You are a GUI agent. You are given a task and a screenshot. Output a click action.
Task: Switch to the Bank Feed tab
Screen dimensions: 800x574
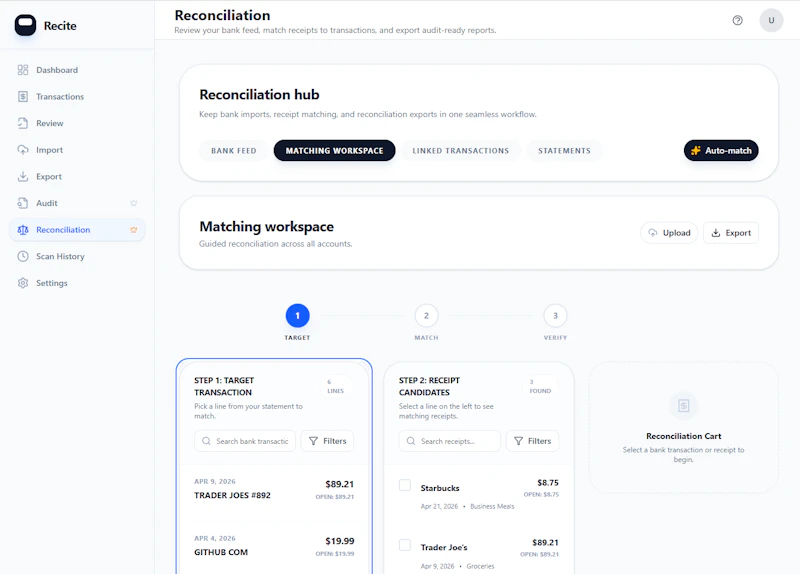point(234,151)
